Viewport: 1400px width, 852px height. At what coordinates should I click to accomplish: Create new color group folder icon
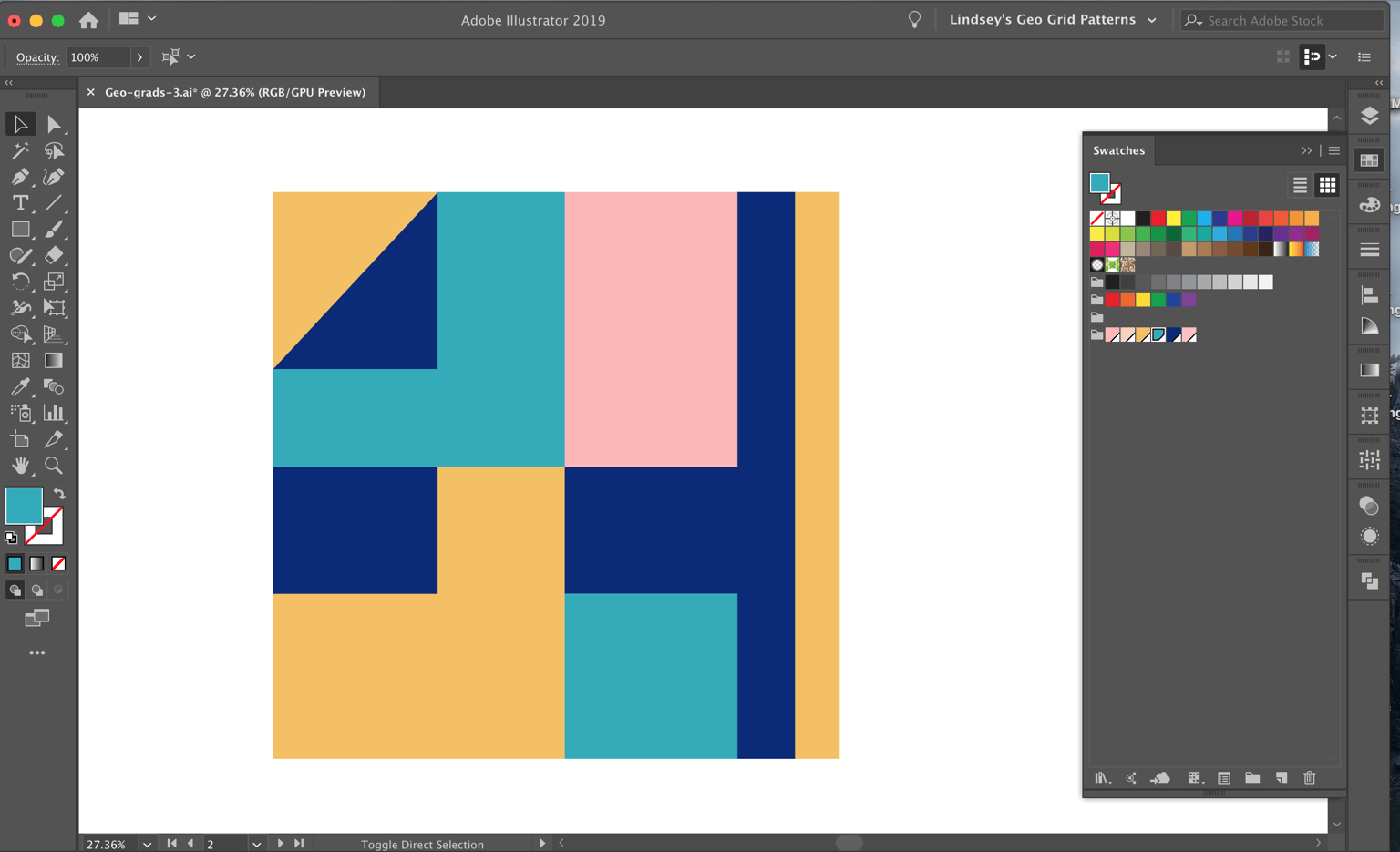(x=1252, y=778)
